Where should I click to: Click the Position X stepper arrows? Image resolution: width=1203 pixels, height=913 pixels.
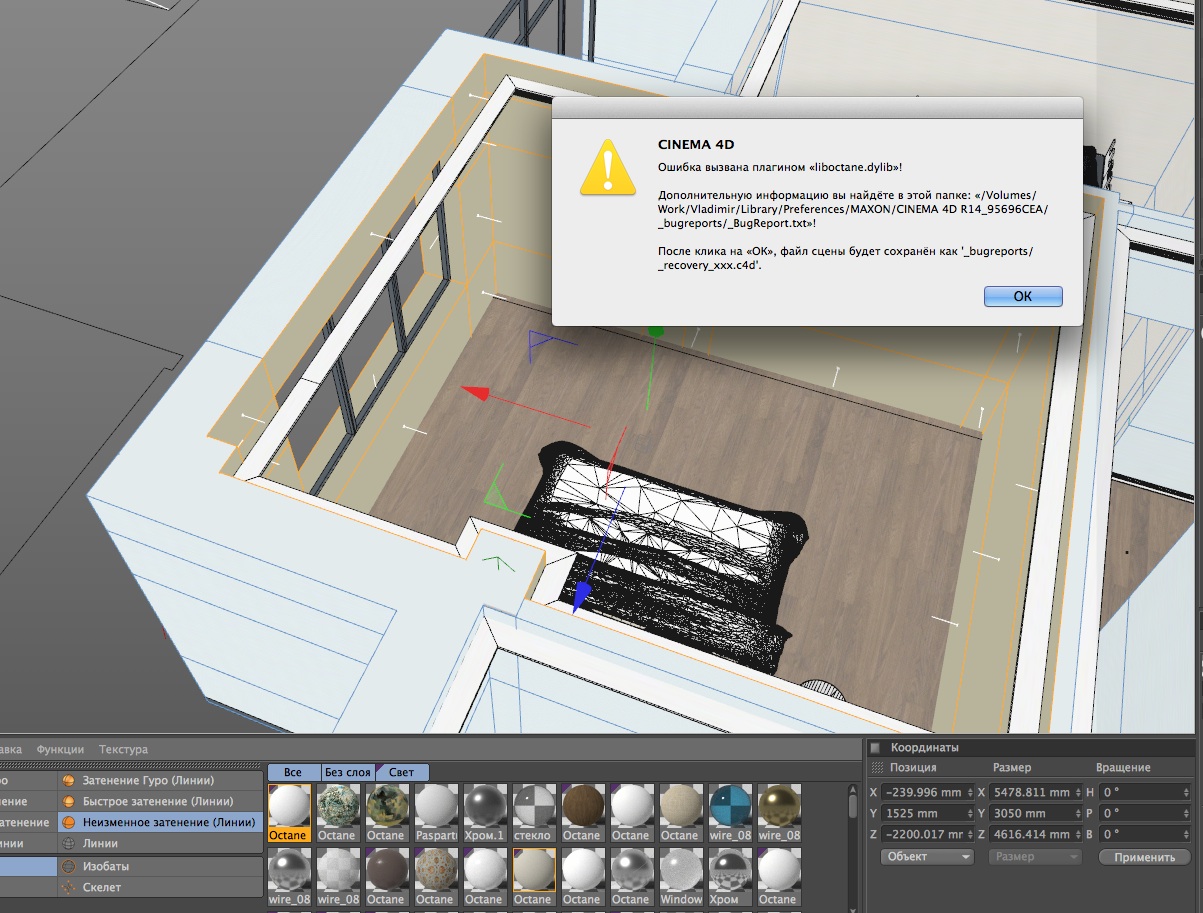click(968, 792)
